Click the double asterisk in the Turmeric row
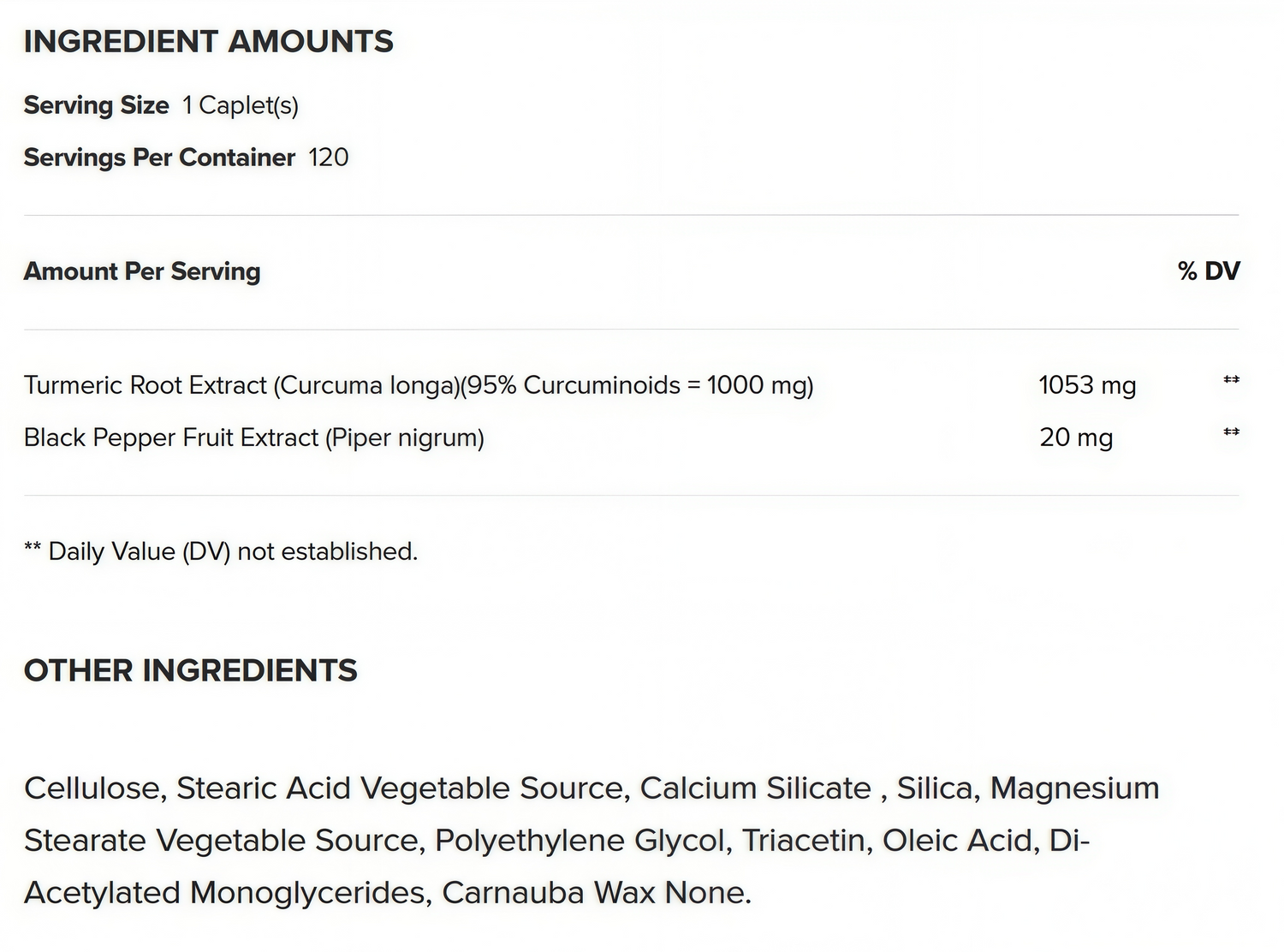This screenshot has height=952, width=1284. pyautogui.click(x=1231, y=379)
